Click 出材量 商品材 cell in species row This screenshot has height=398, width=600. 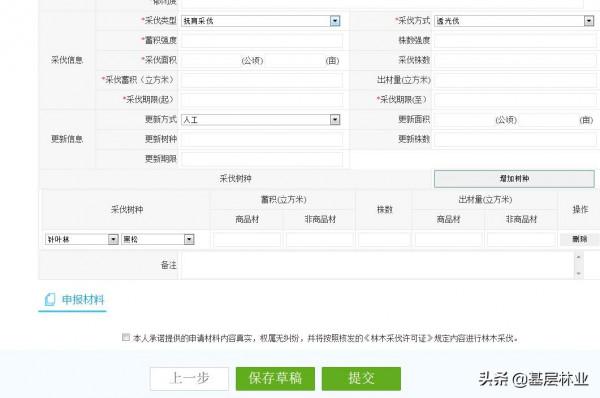click(x=448, y=240)
